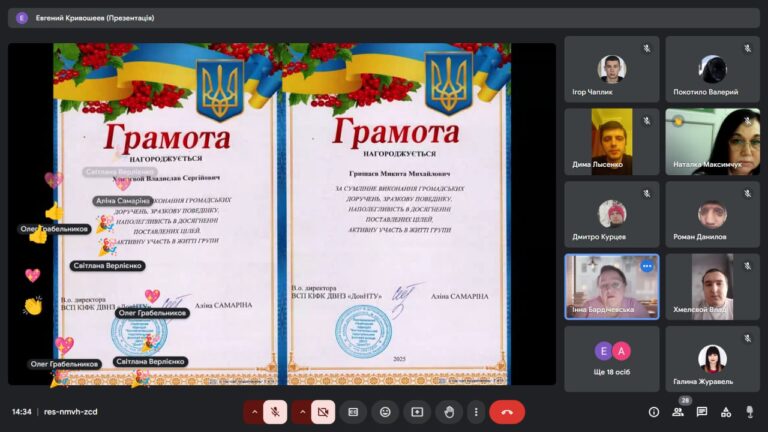Image resolution: width=768 pixels, height=432 pixels.
Task: Click the microphone icon at bottom right
Action: coord(750,412)
